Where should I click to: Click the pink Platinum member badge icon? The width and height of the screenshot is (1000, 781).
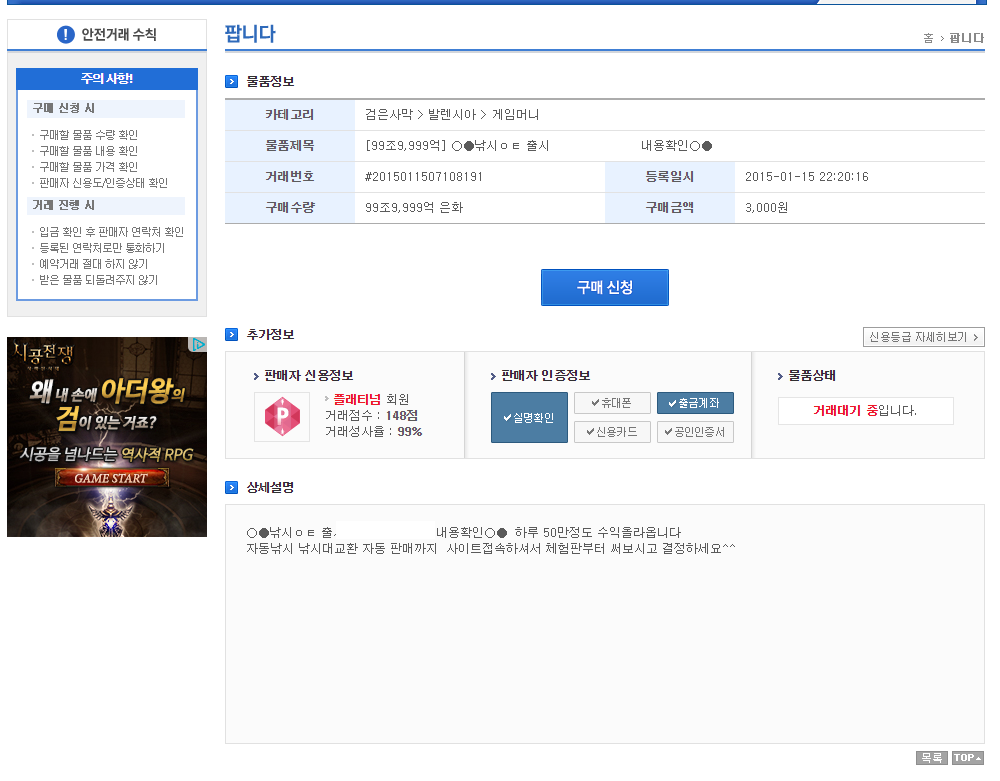click(282, 417)
